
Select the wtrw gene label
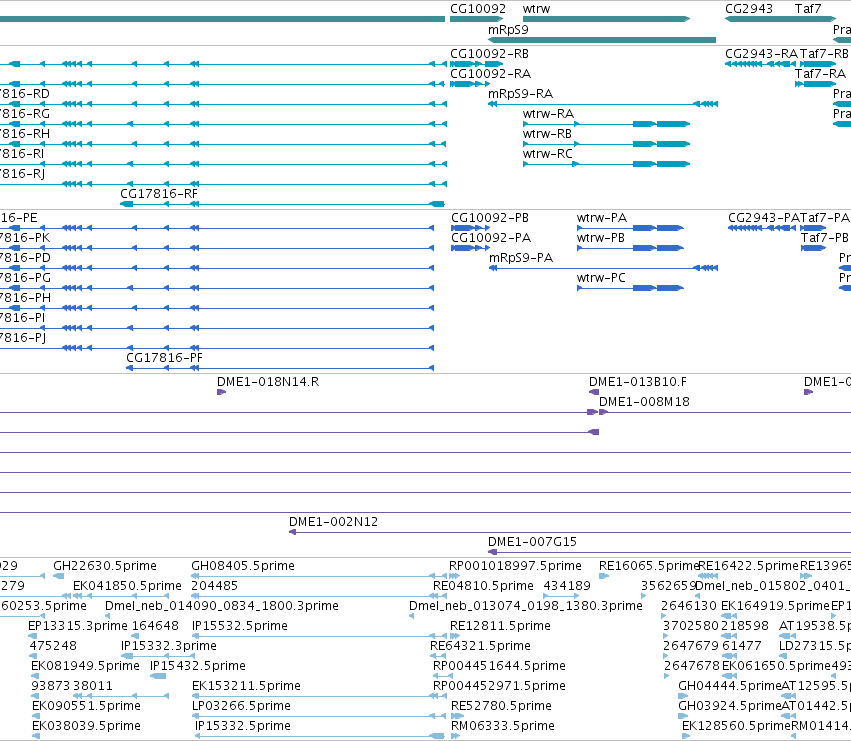[x=536, y=9]
